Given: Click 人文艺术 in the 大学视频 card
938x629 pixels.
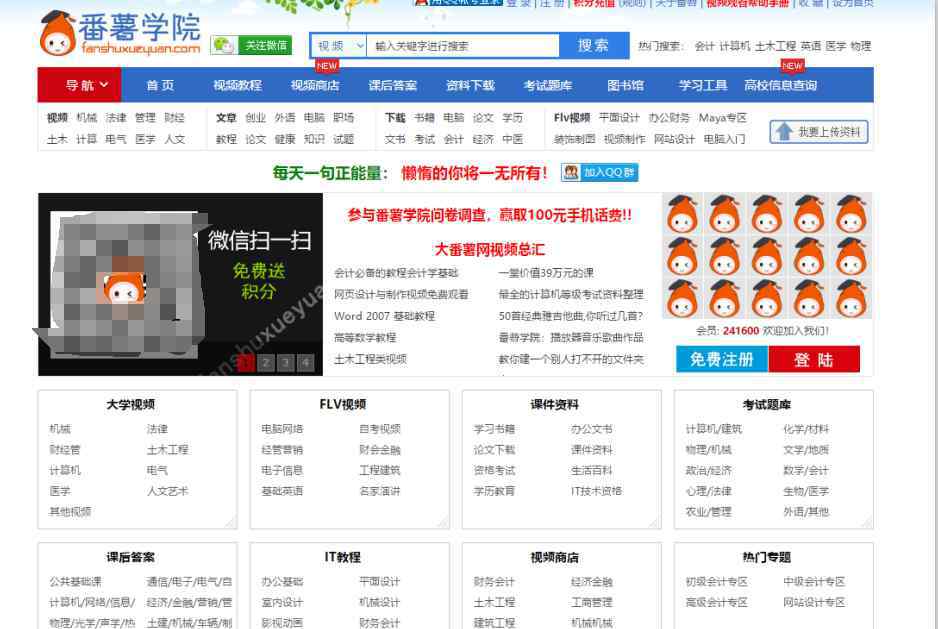Looking at the screenshot, I should 168,491.
